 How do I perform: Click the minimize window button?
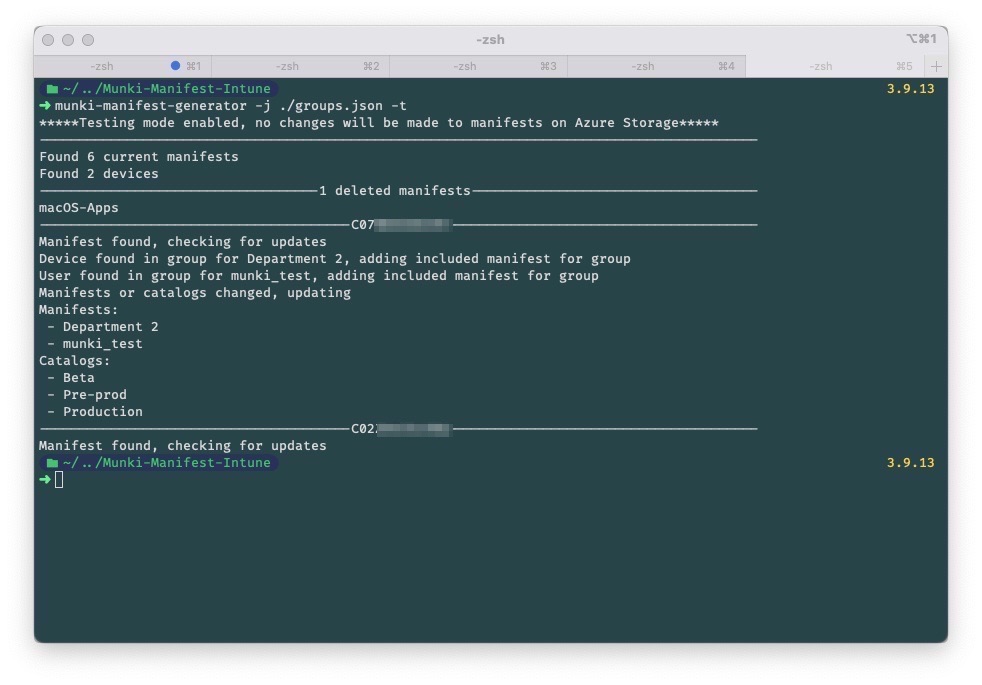pyautogui.click(x=68, y=40)
